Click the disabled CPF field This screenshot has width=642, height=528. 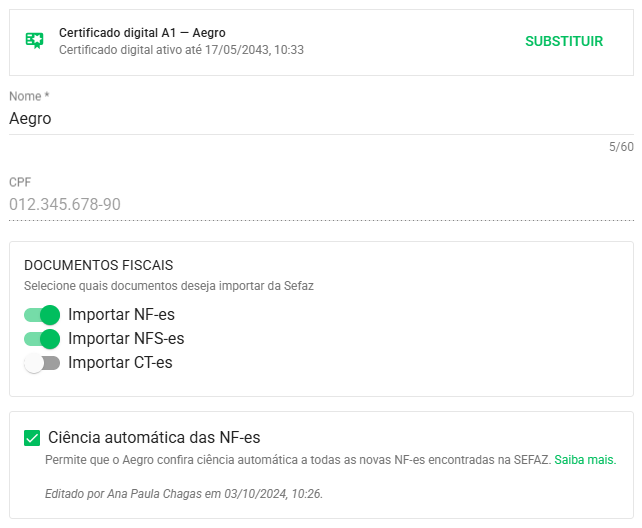tap(321, 204)
